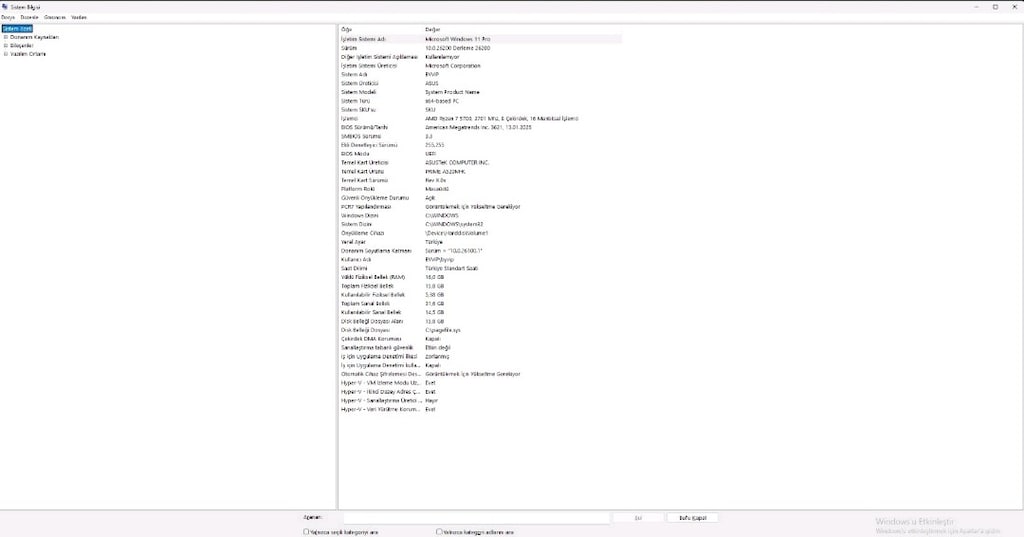Open the Düzenle menu

(x=29, y=18)
